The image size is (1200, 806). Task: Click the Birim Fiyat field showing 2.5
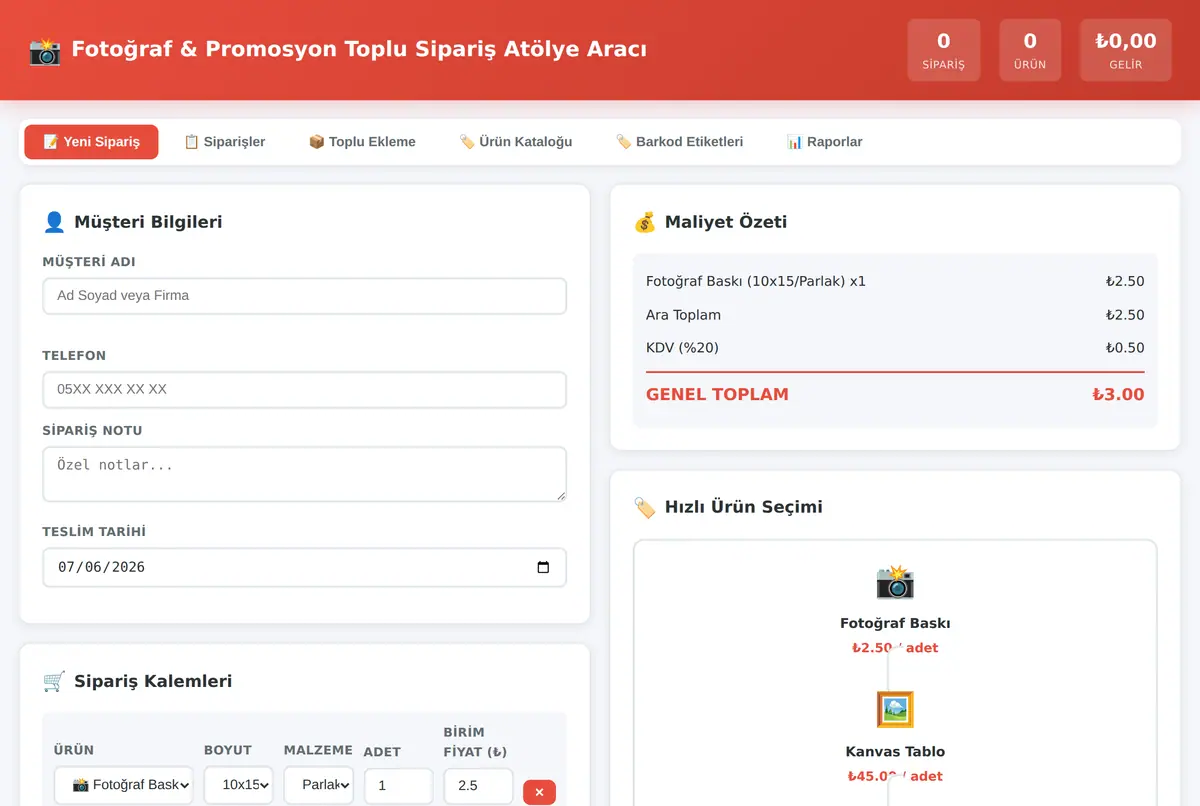[x=478, y=786]
